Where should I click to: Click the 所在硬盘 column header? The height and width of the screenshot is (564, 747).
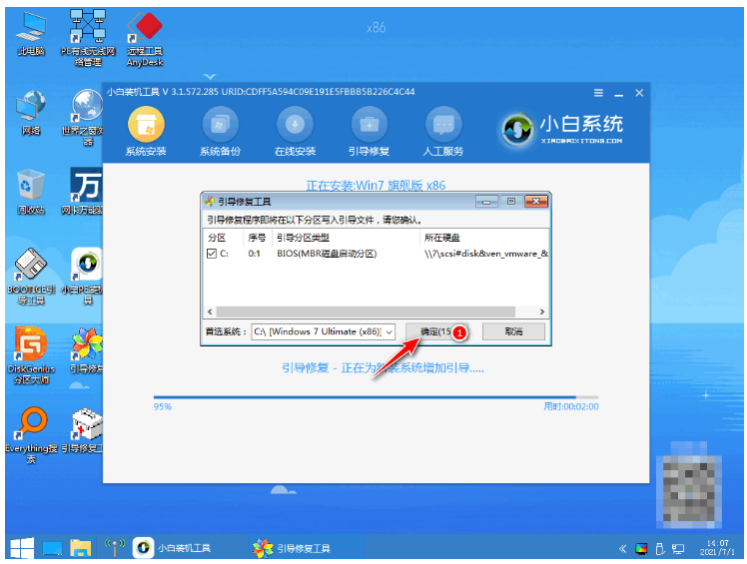pyautogui.click(x=442, y=238)
